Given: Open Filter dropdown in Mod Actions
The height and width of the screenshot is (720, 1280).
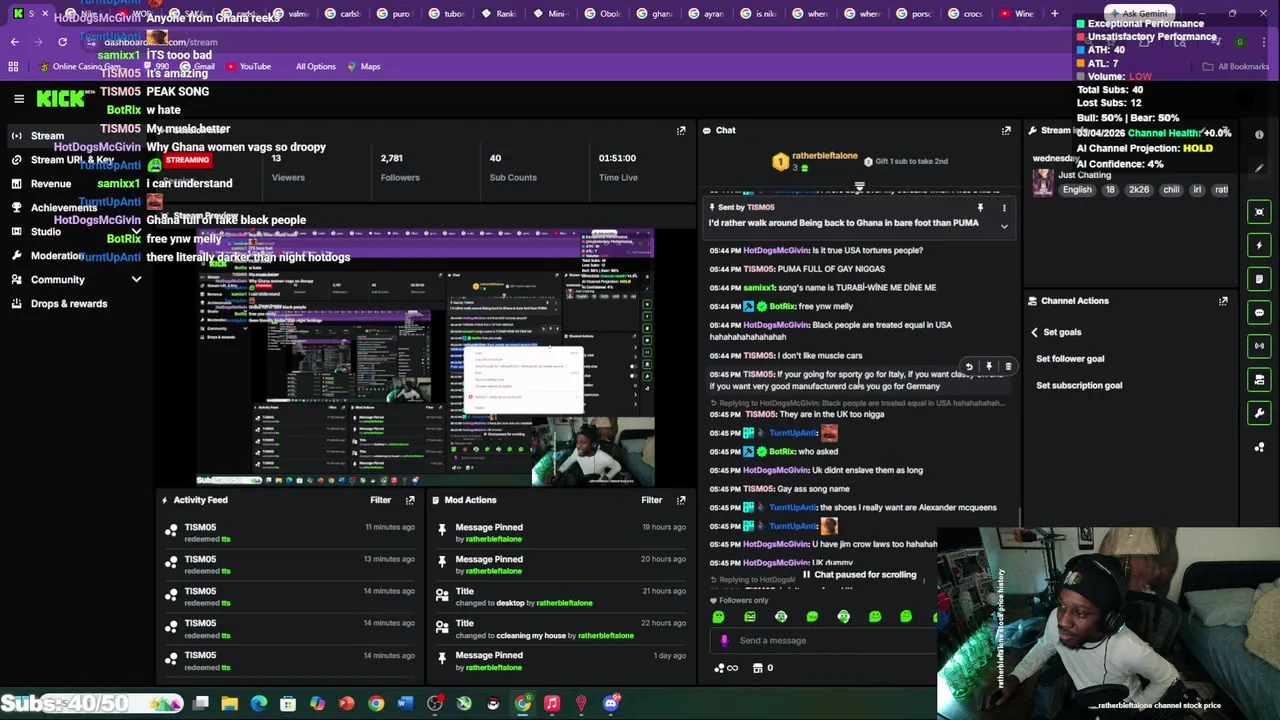Looking at the screenshot, I should pyautogui.click(x=652, y=500).
